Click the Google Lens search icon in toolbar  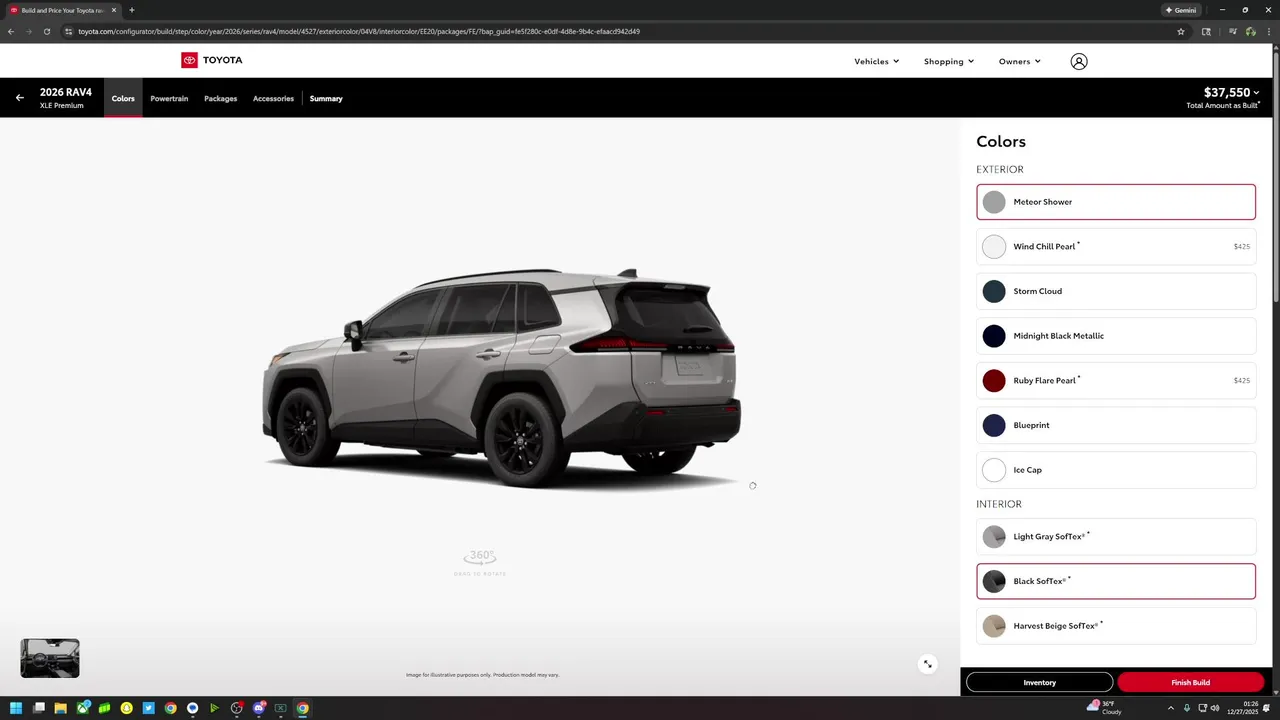(x=1206, y=31)
